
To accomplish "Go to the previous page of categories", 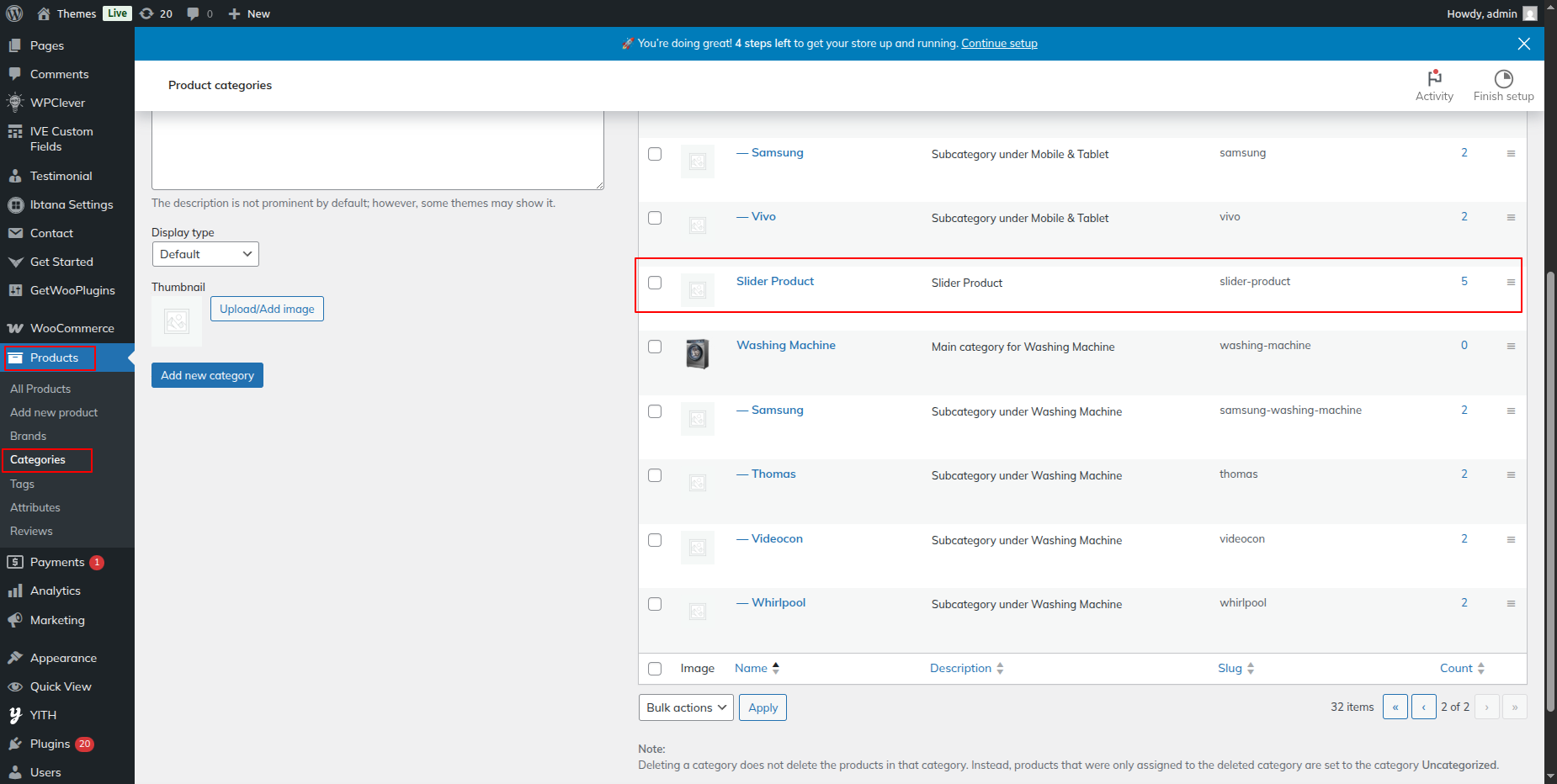I will [x=1423, y=707].
